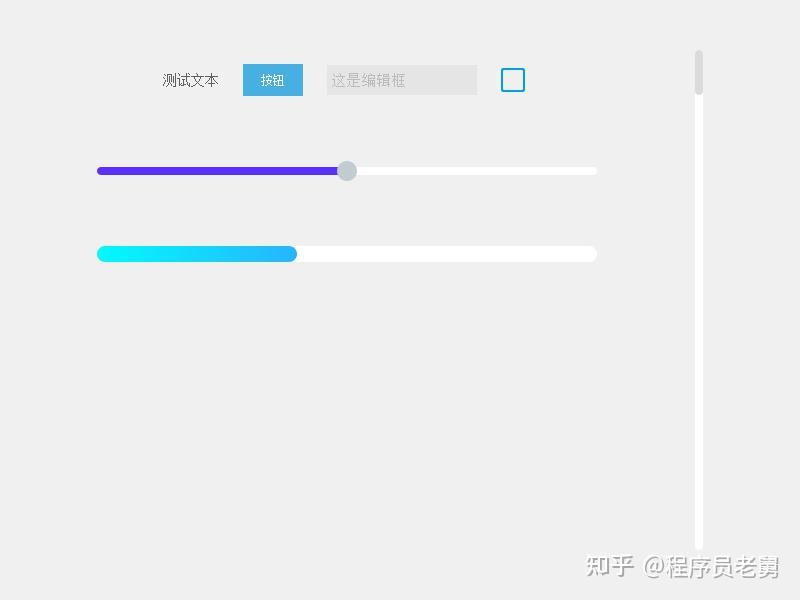Click the 按钮 button

tap(272, 80)
